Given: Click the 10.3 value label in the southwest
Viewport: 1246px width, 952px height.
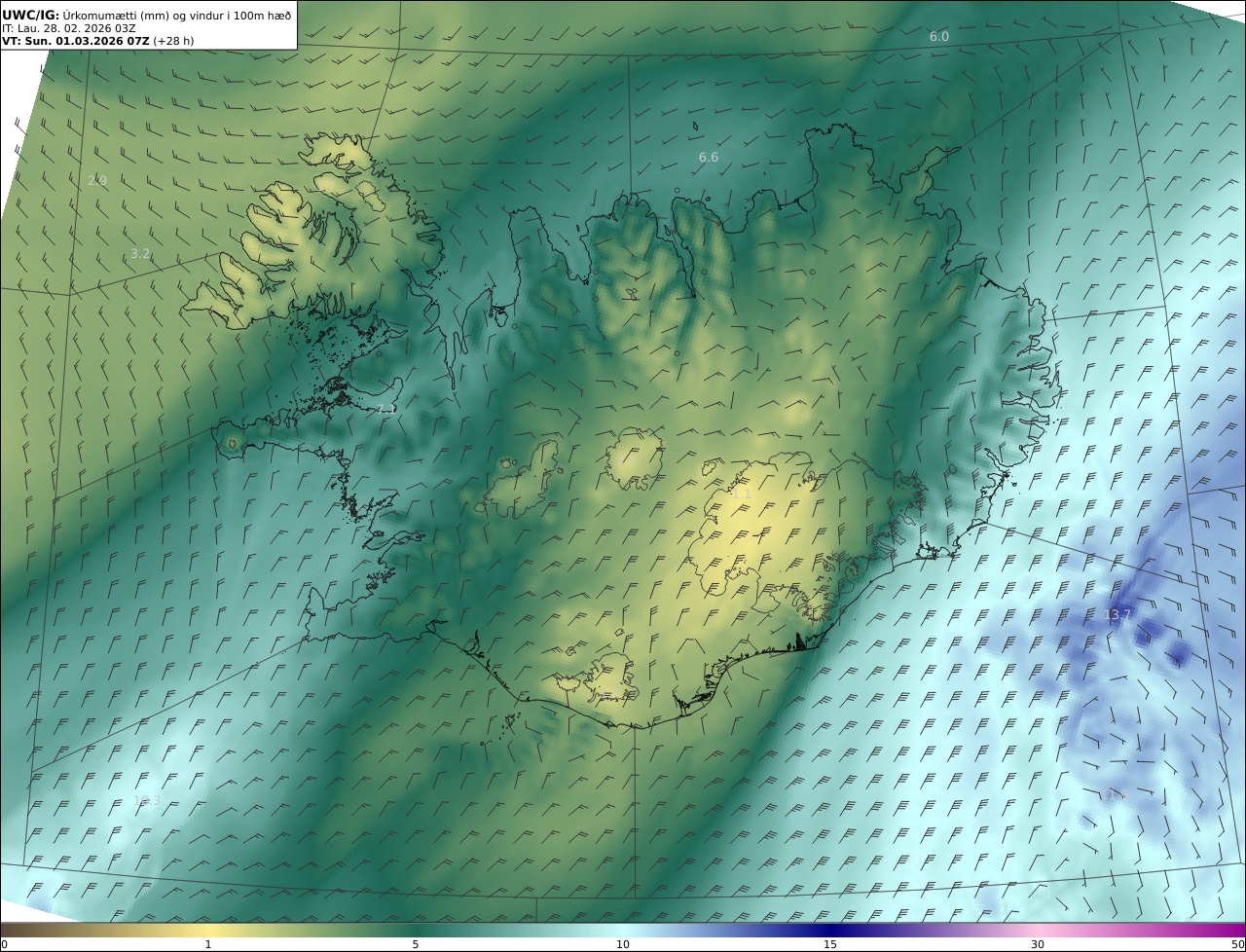Looking at the screenshot, I should [147, 801].
